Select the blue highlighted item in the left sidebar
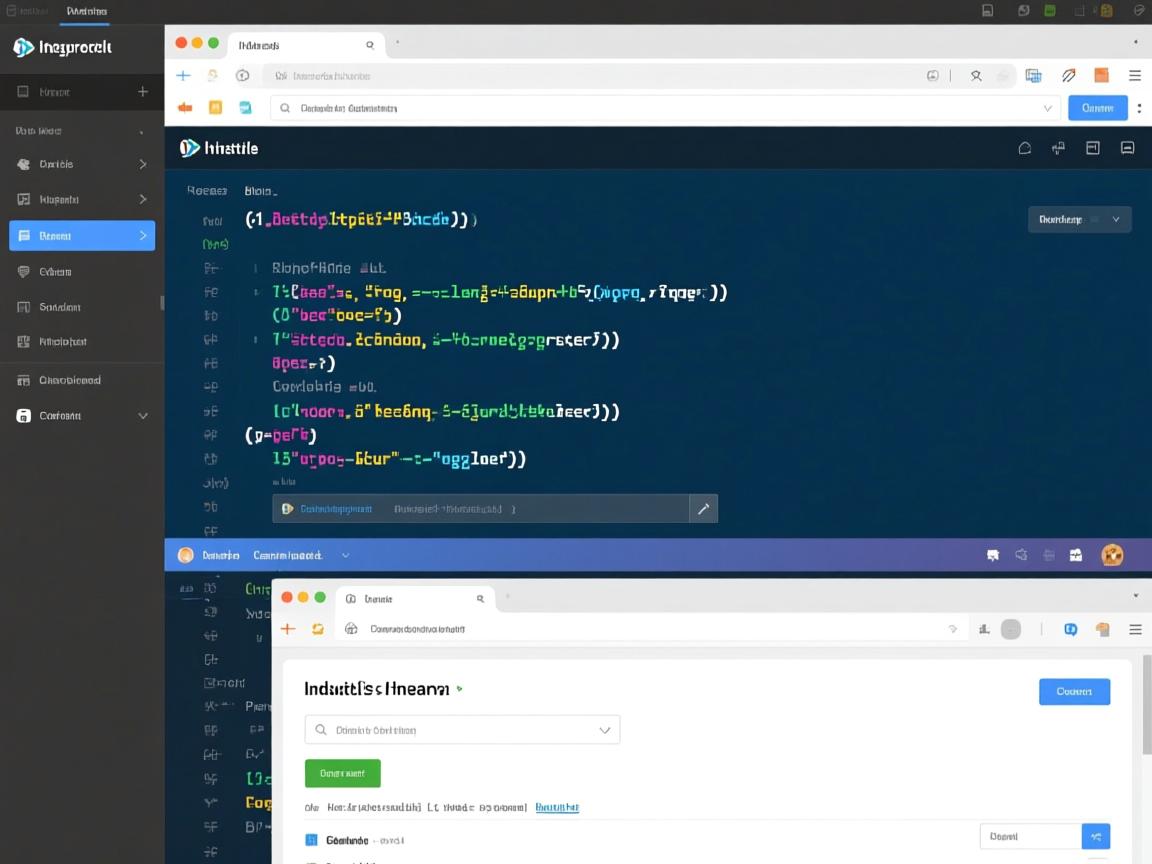 [82, 236]
